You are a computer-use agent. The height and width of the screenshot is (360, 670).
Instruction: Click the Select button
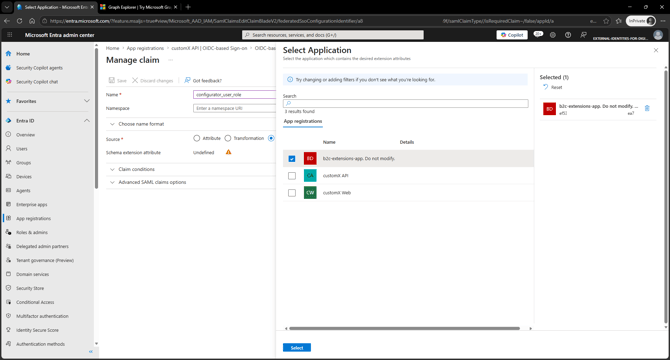pos(297,348)
